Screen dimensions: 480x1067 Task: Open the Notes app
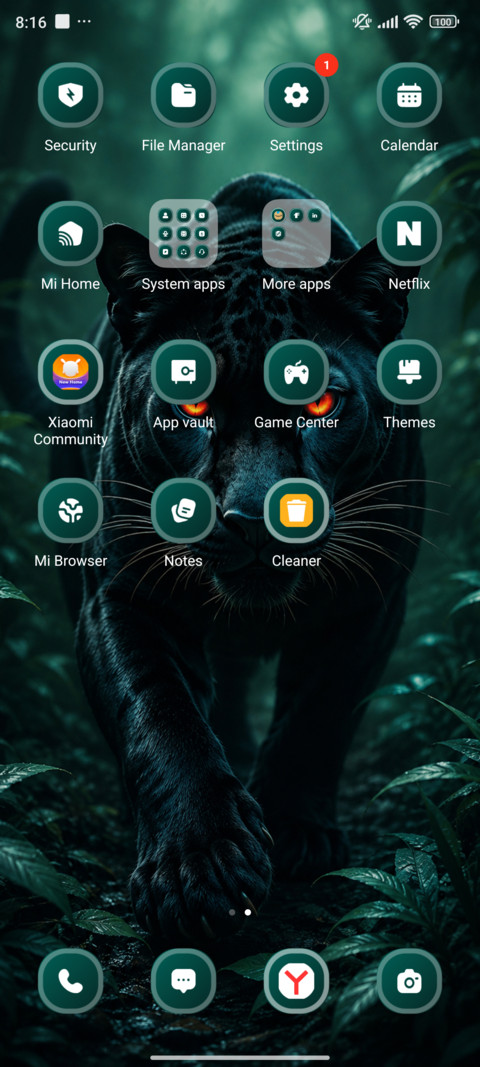(x=183, y=510)
